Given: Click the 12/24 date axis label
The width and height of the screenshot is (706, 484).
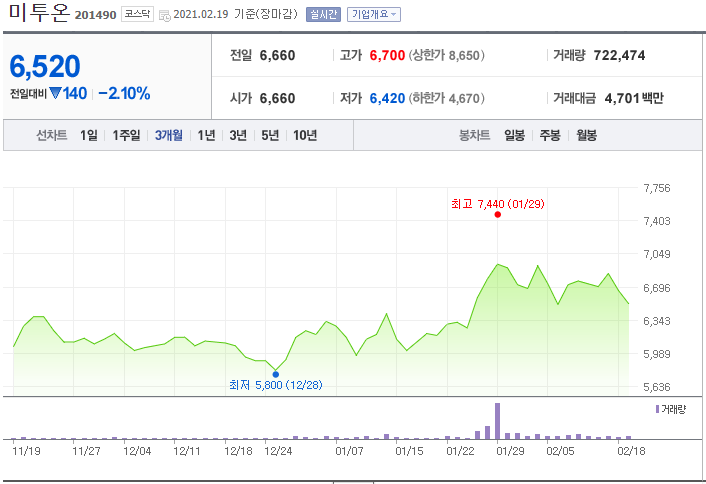Looking at the screenshot, I should click(x=278, y=451).
